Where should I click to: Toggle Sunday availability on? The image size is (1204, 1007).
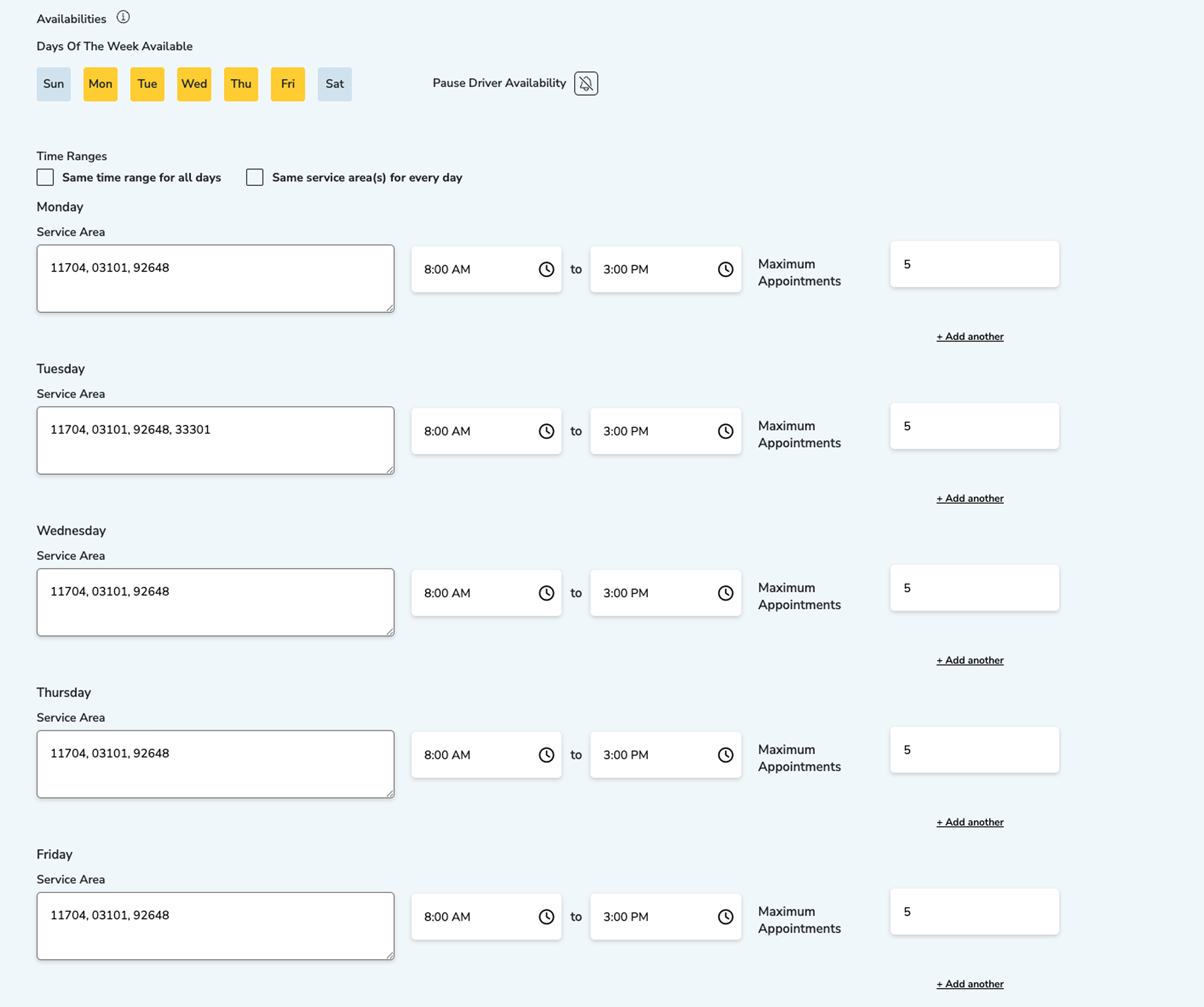click(53, 84)
